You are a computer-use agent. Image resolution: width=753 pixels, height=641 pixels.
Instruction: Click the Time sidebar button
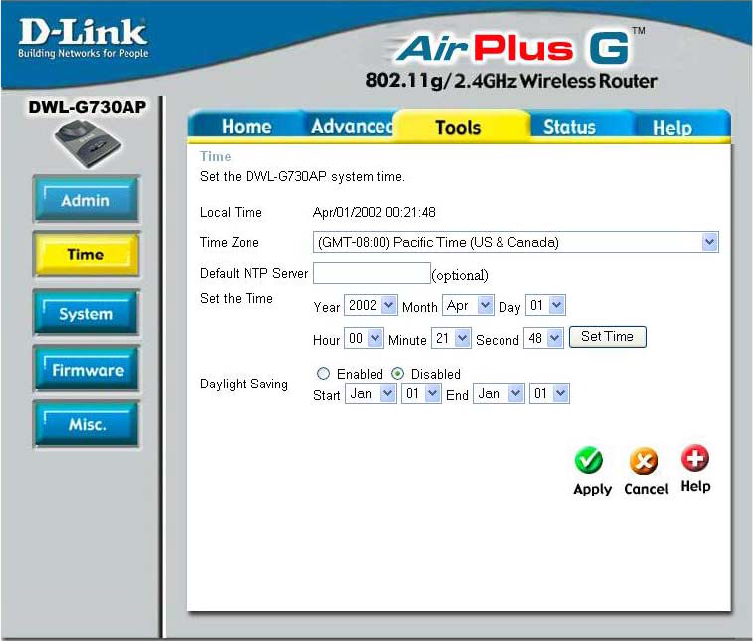coord(86,254)
